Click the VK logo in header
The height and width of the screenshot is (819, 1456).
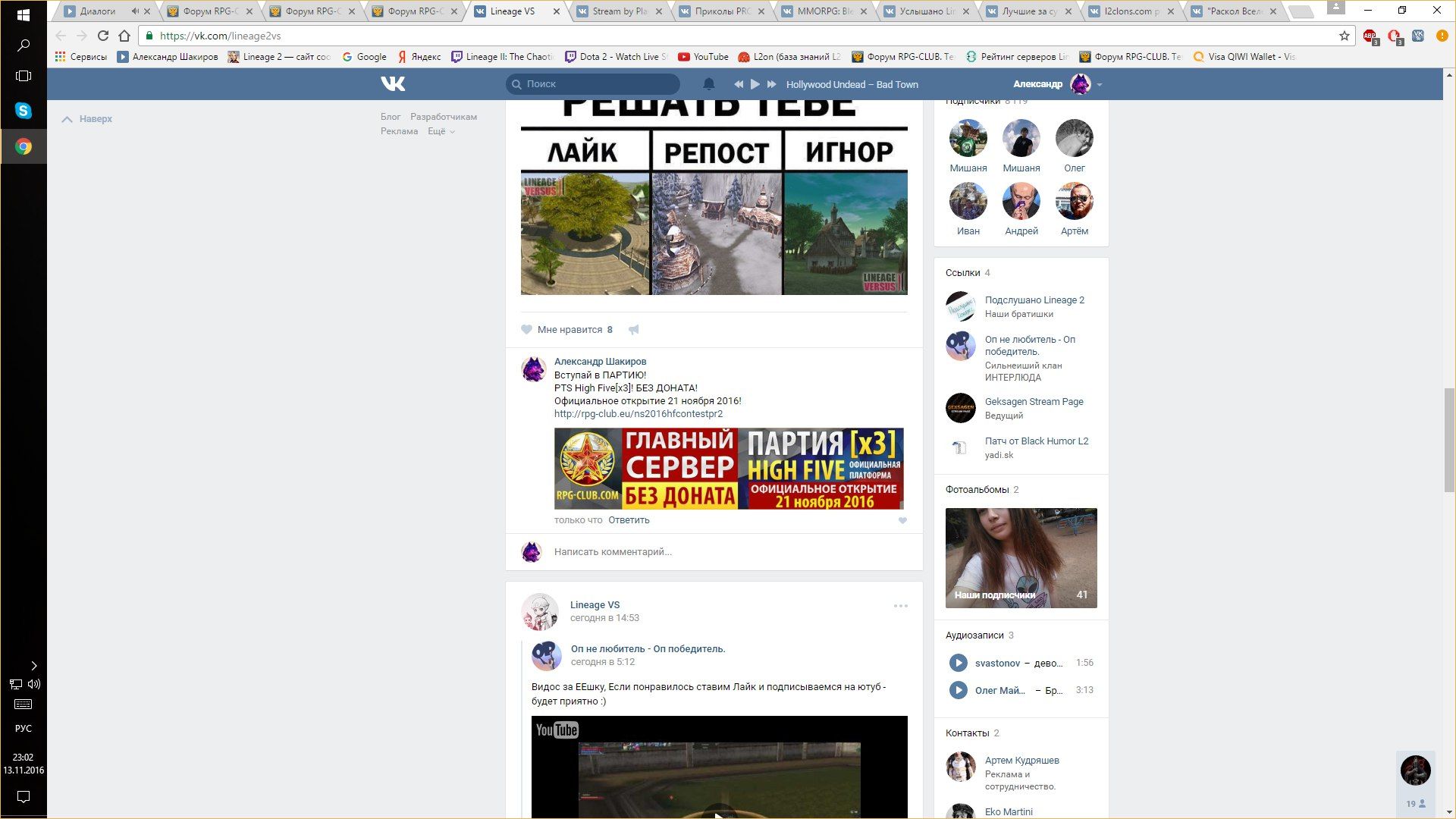tap(393, 84)
